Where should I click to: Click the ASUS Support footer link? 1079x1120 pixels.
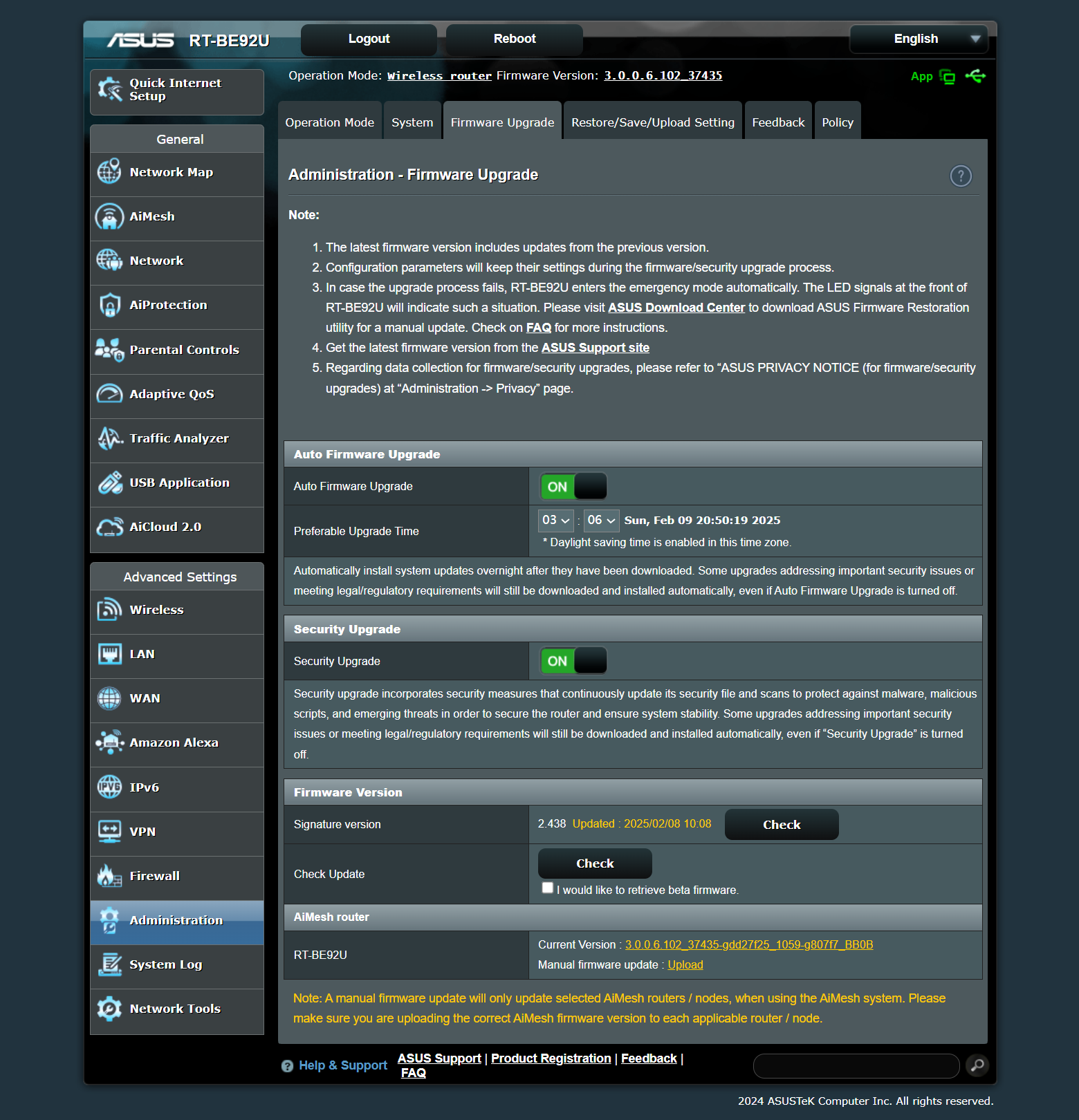[439, 1058]
